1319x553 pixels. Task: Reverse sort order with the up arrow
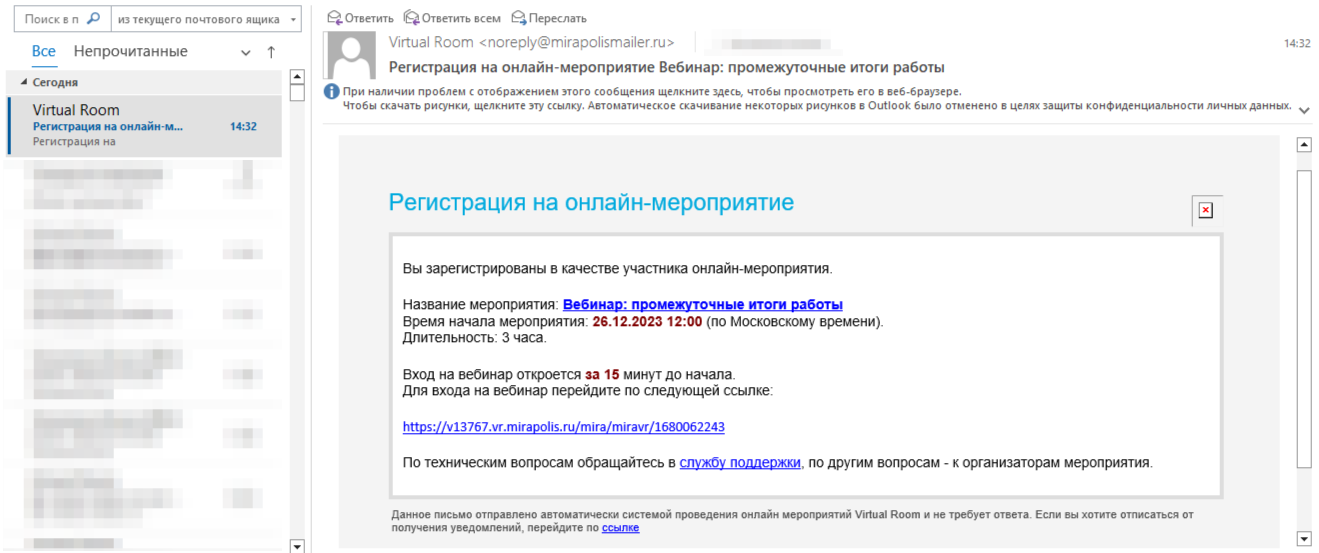(x=270, y=52)
